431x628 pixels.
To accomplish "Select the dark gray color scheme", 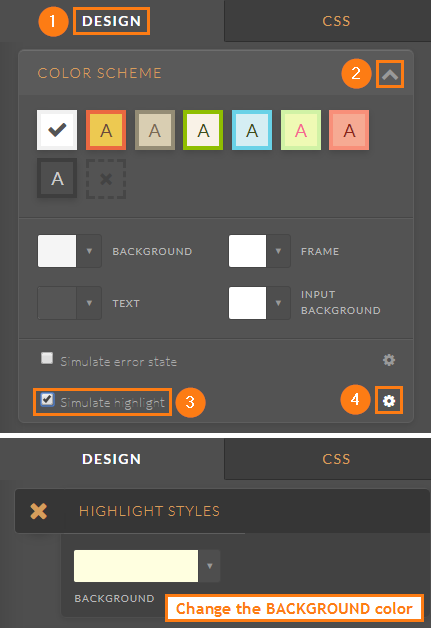I will [x=57, y=178].
